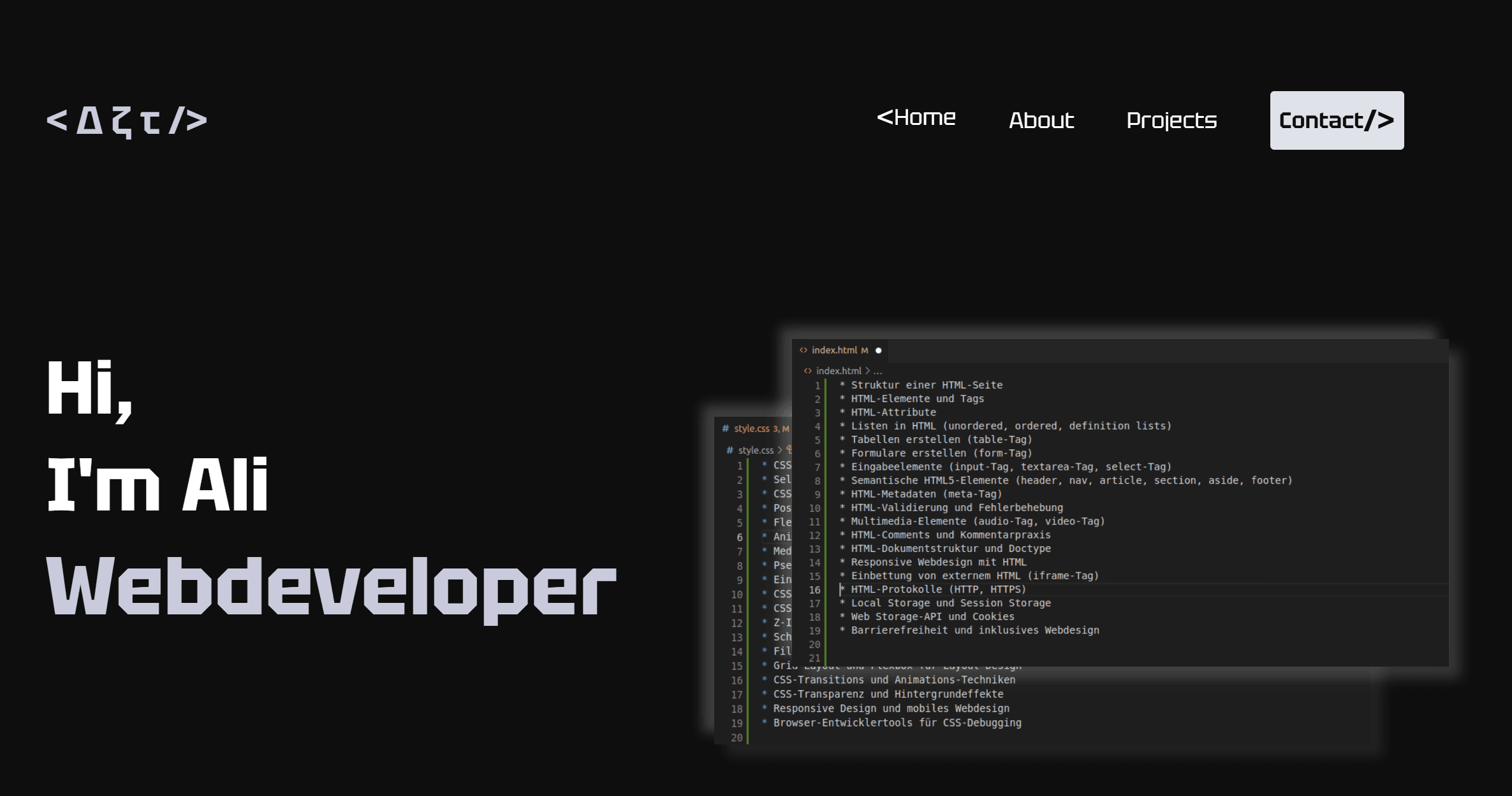Click the CSS hash icon on the style.css tab
Viewport: 1512px width, 796px height.
coord(726,429)
